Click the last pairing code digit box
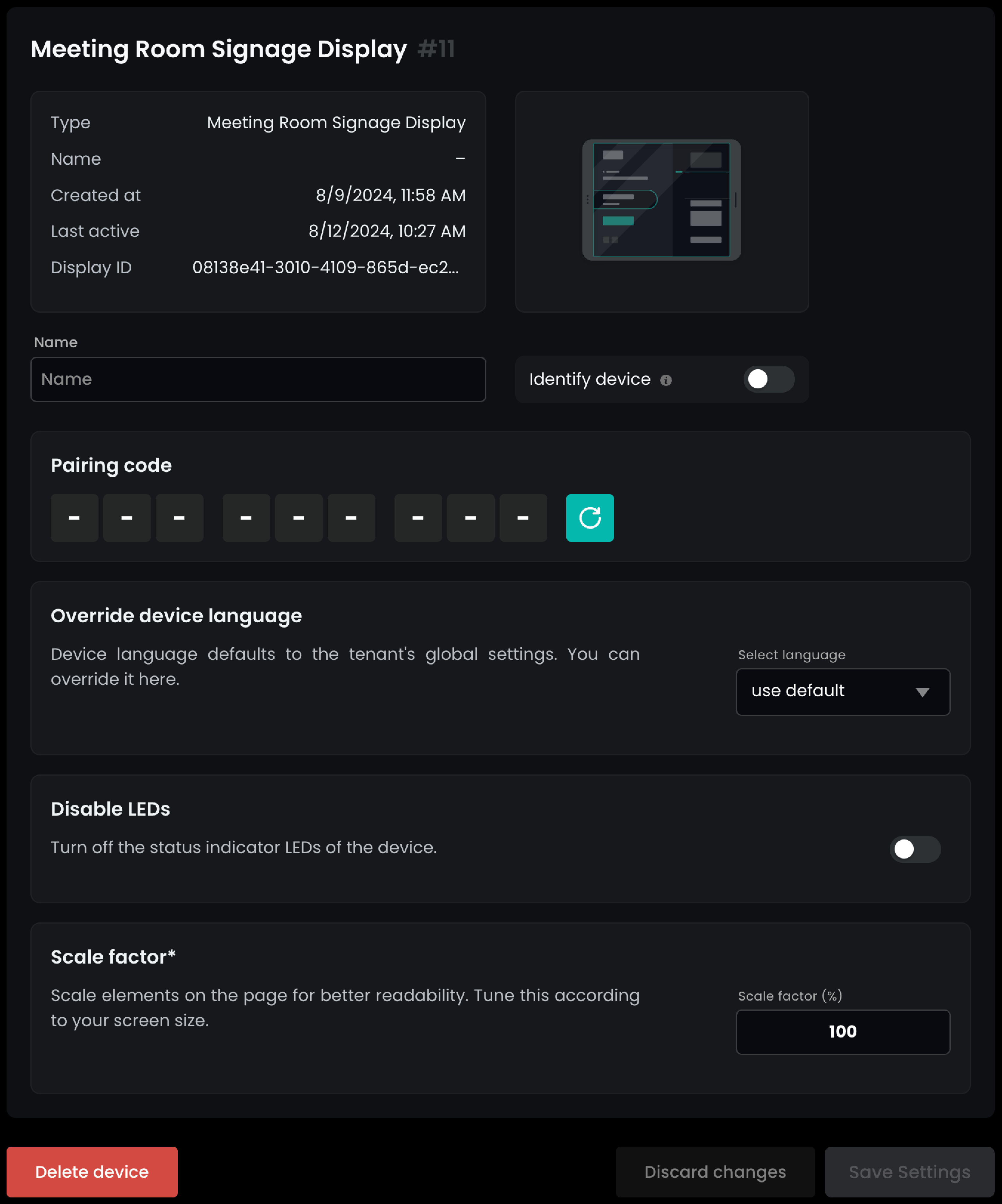Screen dimensions: 1002x1204 point(522,518)
